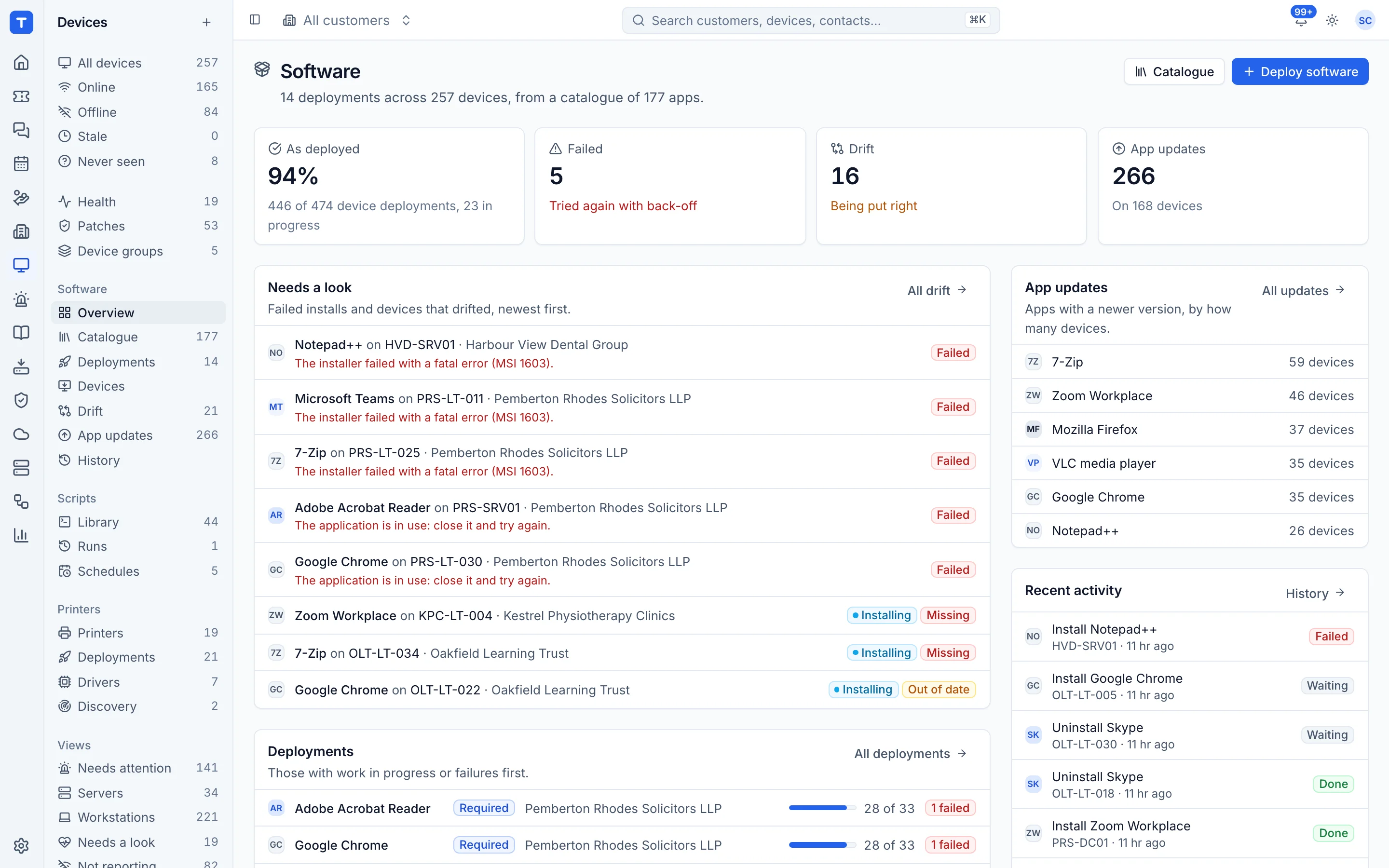This screenshot has width=1389, height=868.
Task: Click Required badge on Google Chrome deployment
Action: coord(483,844)
